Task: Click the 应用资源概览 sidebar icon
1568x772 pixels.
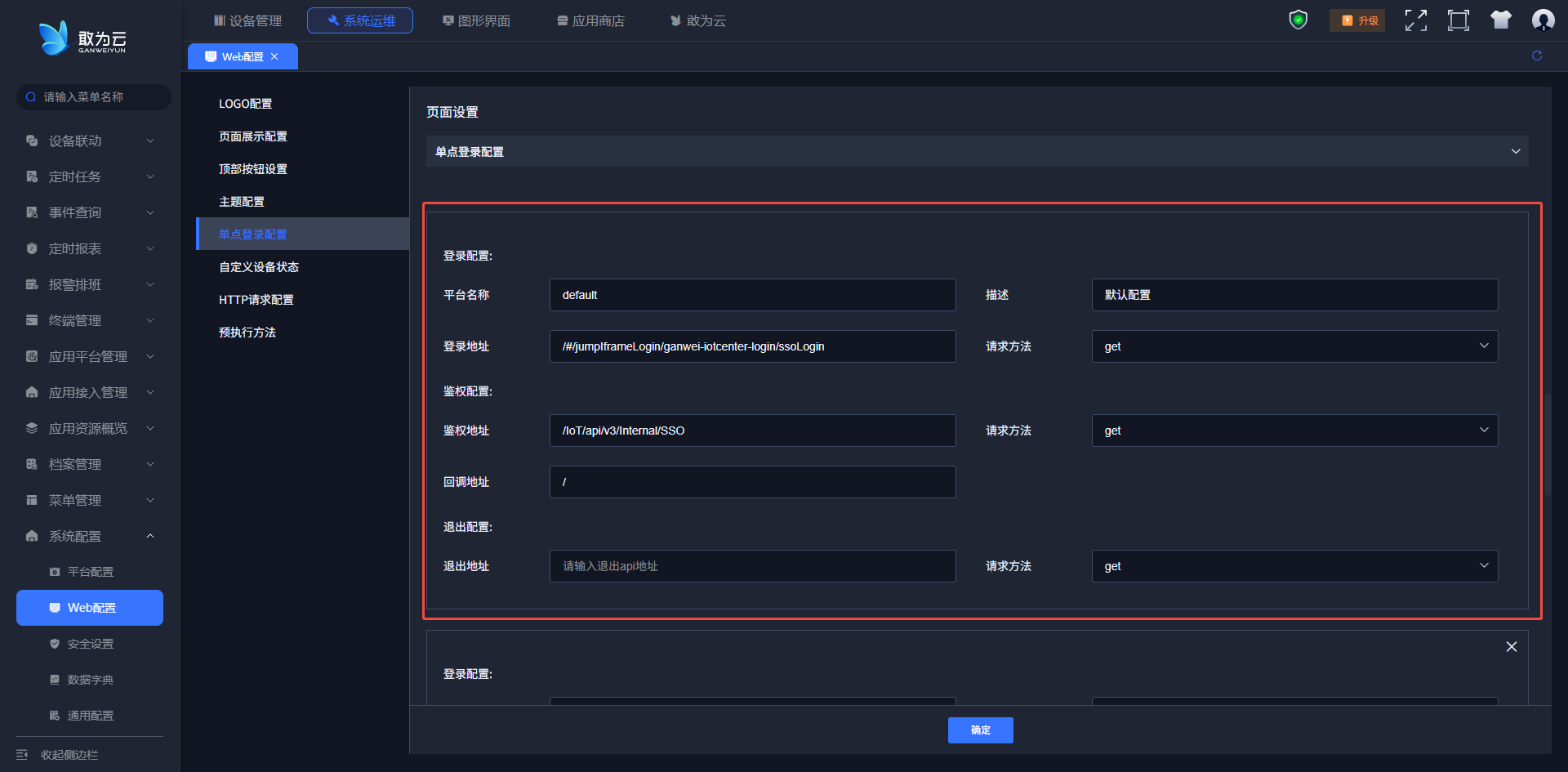Action: click(32, 428)
